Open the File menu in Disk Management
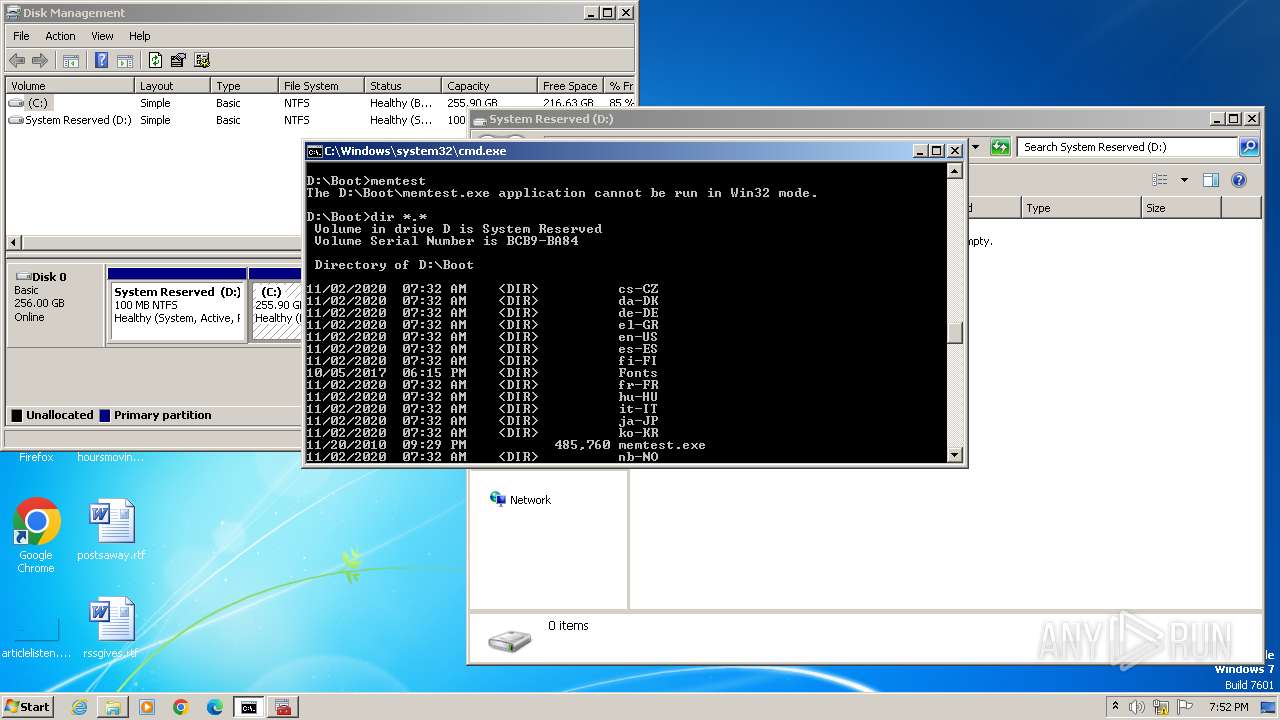 pos(21,36)
